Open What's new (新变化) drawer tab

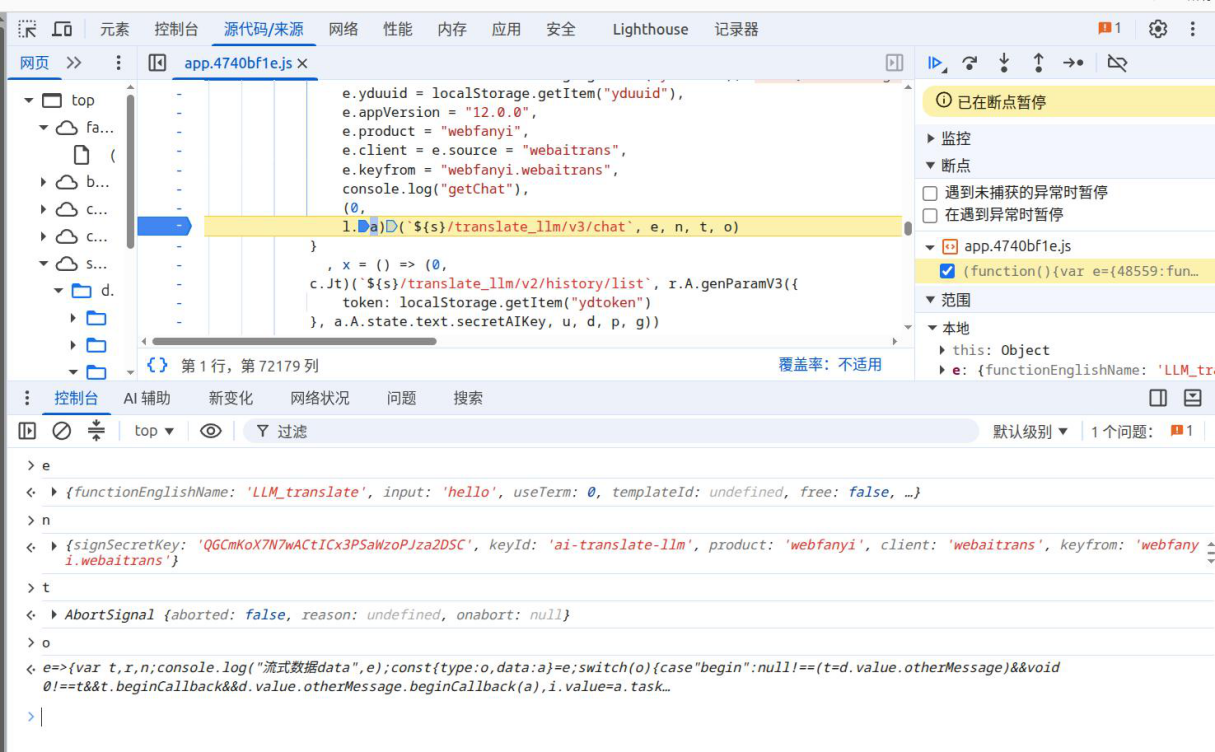[231, 398]
